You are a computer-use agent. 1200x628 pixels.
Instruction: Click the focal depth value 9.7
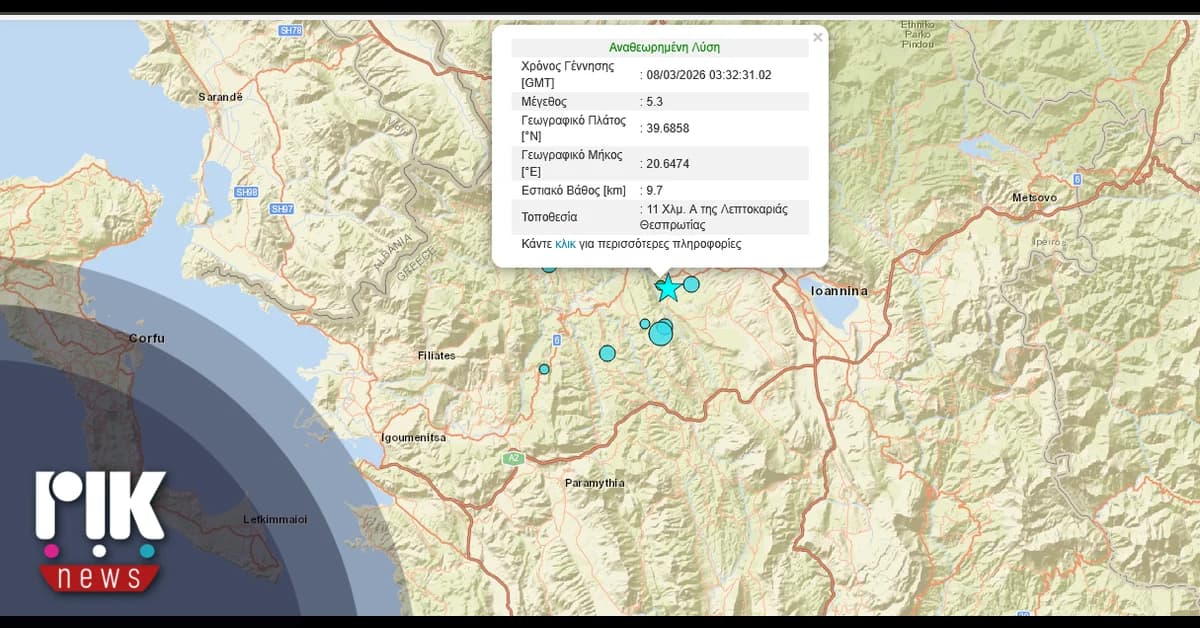[x=654, y=190]
